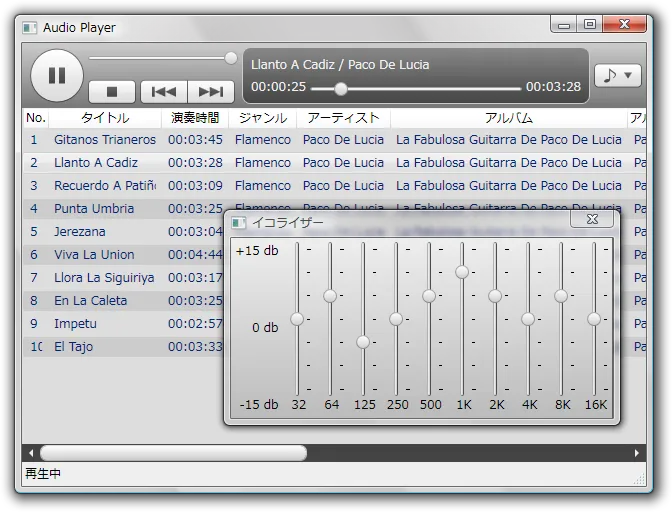Click the horizontal scrollbar right arrow

(x=638, y=453)
